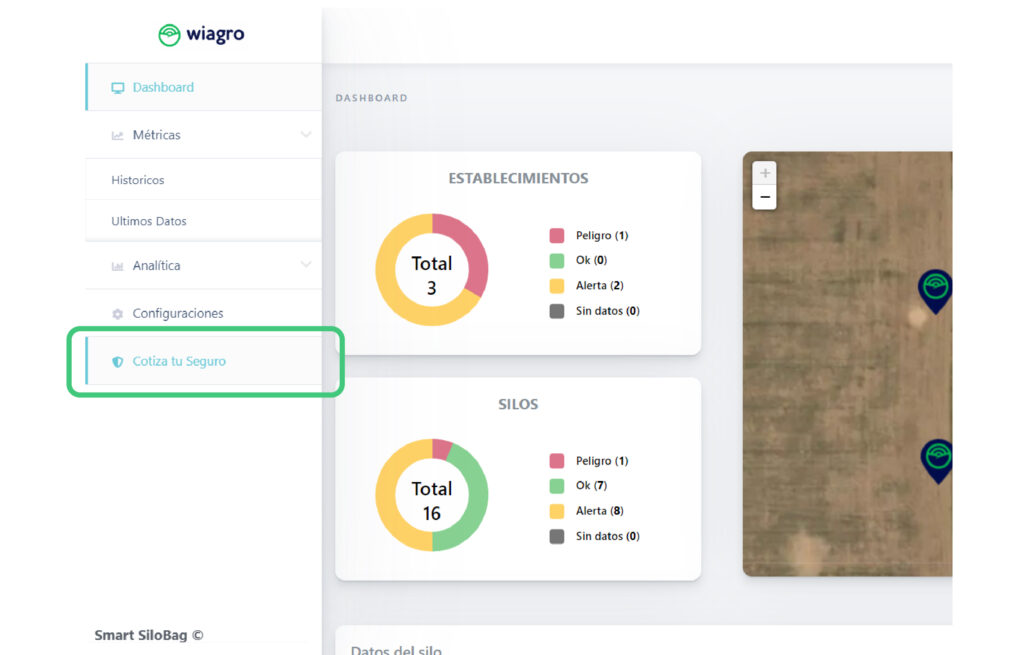Click Silos 'Sin datos (0)' legend label

[x=607, y=537]
